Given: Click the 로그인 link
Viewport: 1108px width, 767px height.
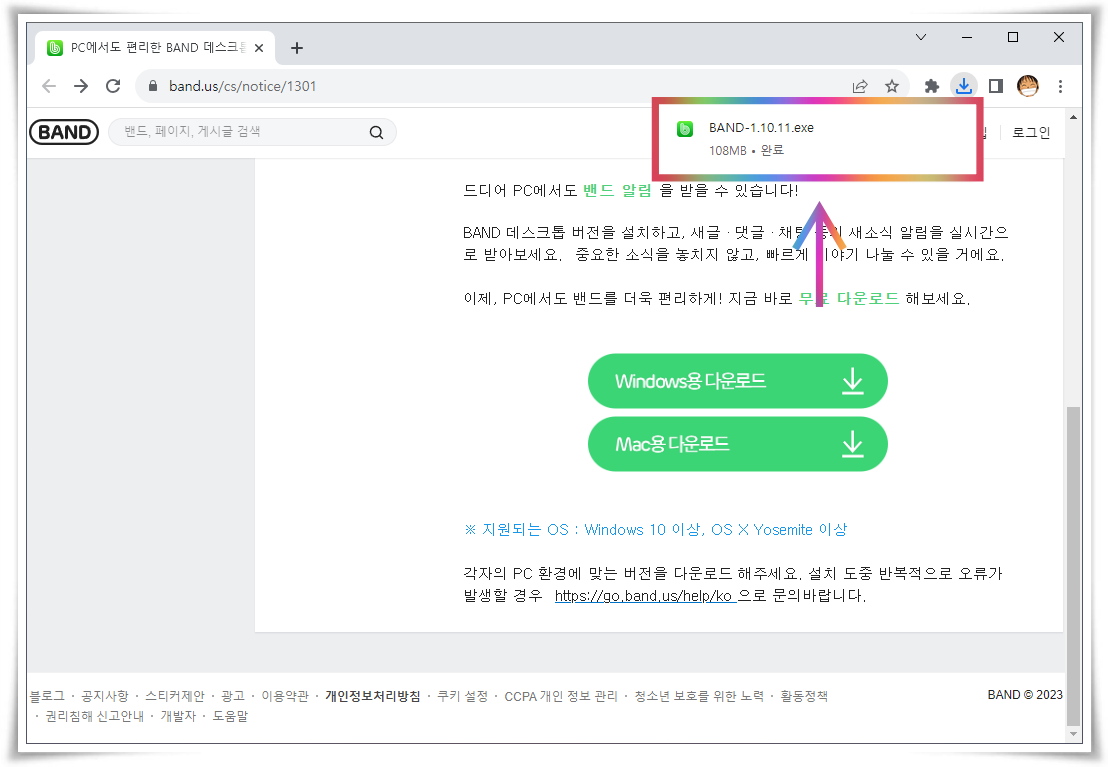Looking at the screenshot, I should click(1031, 132).
